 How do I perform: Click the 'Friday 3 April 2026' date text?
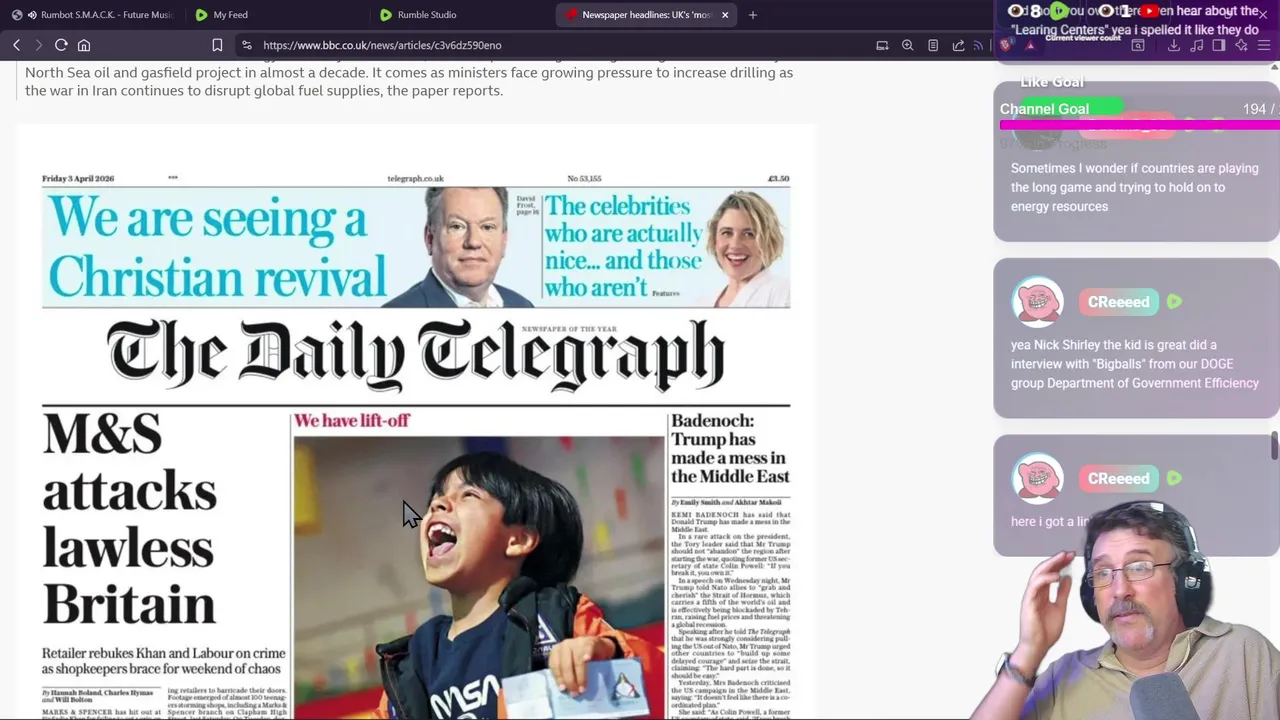(x=78, y=178)
